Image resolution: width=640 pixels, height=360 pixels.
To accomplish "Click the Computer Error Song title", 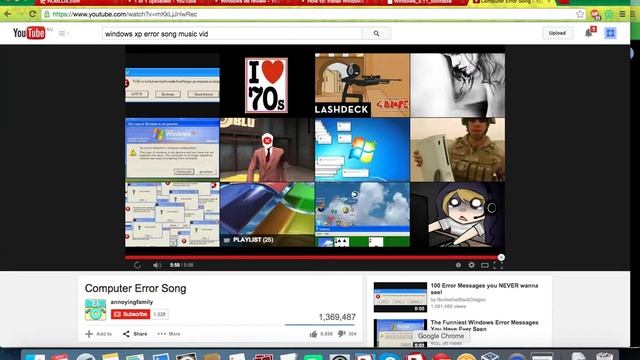I will (x=136, y=288).
